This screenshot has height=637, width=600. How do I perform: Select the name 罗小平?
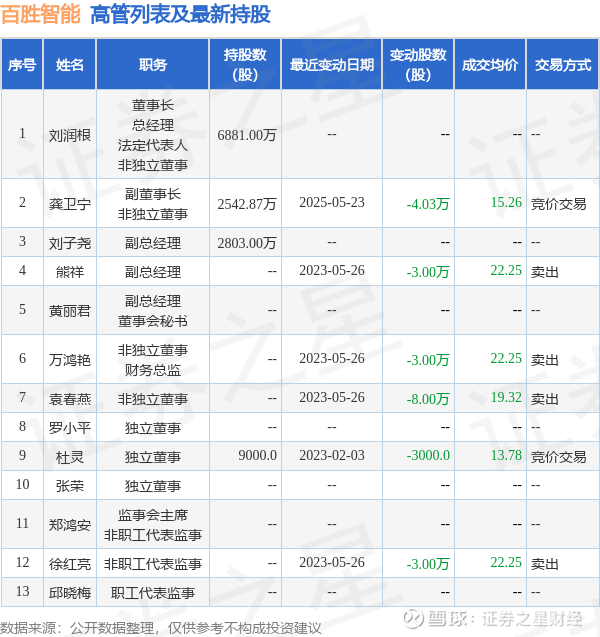(70, 428)
